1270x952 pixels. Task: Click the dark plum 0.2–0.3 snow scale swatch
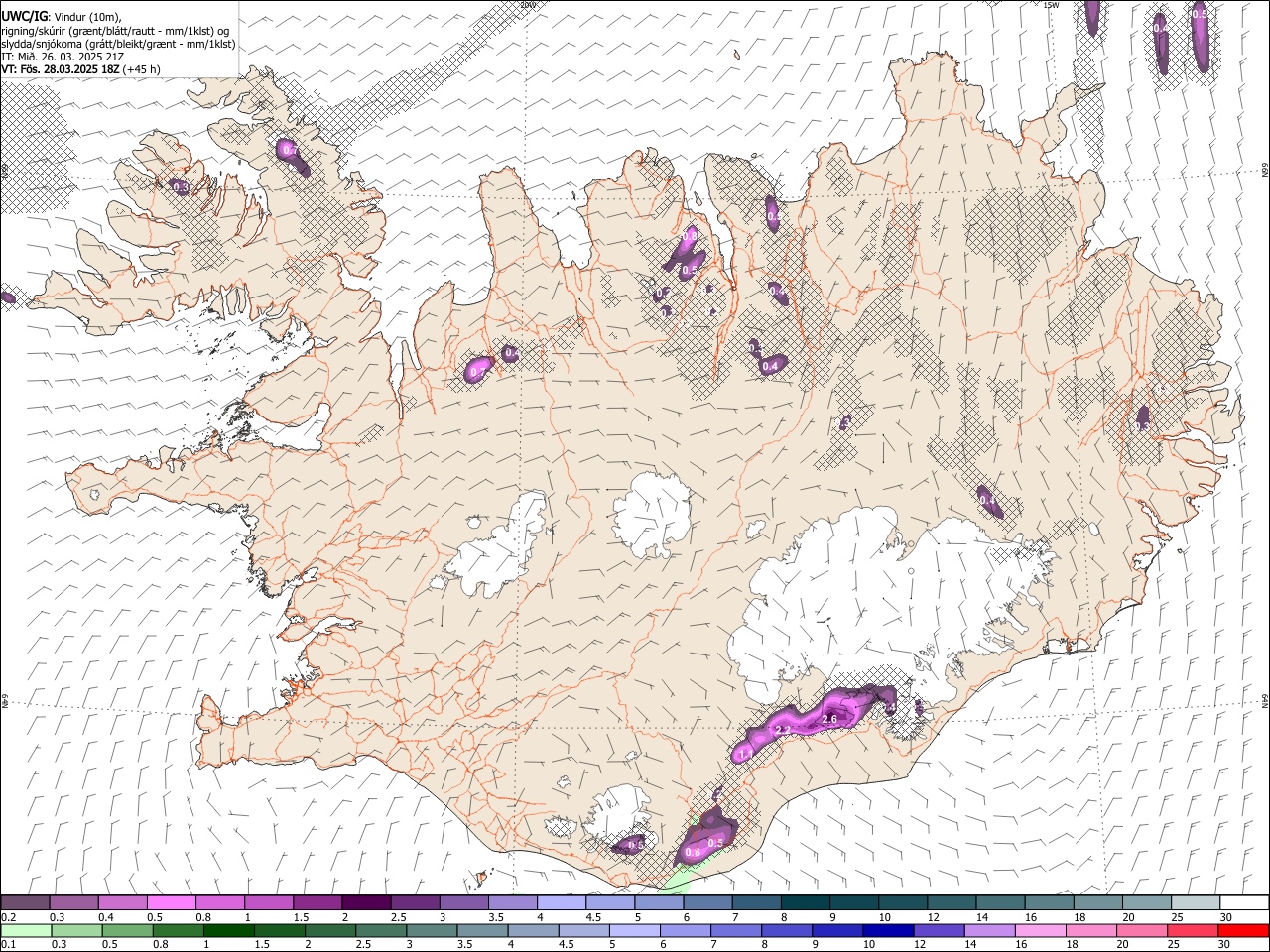[x=25, y=903]
